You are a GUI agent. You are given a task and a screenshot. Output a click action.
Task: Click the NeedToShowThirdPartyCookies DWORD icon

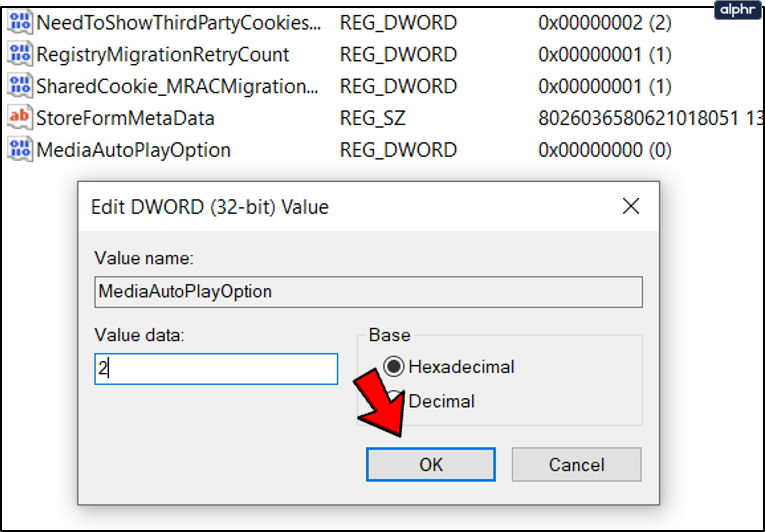point(19,22)
